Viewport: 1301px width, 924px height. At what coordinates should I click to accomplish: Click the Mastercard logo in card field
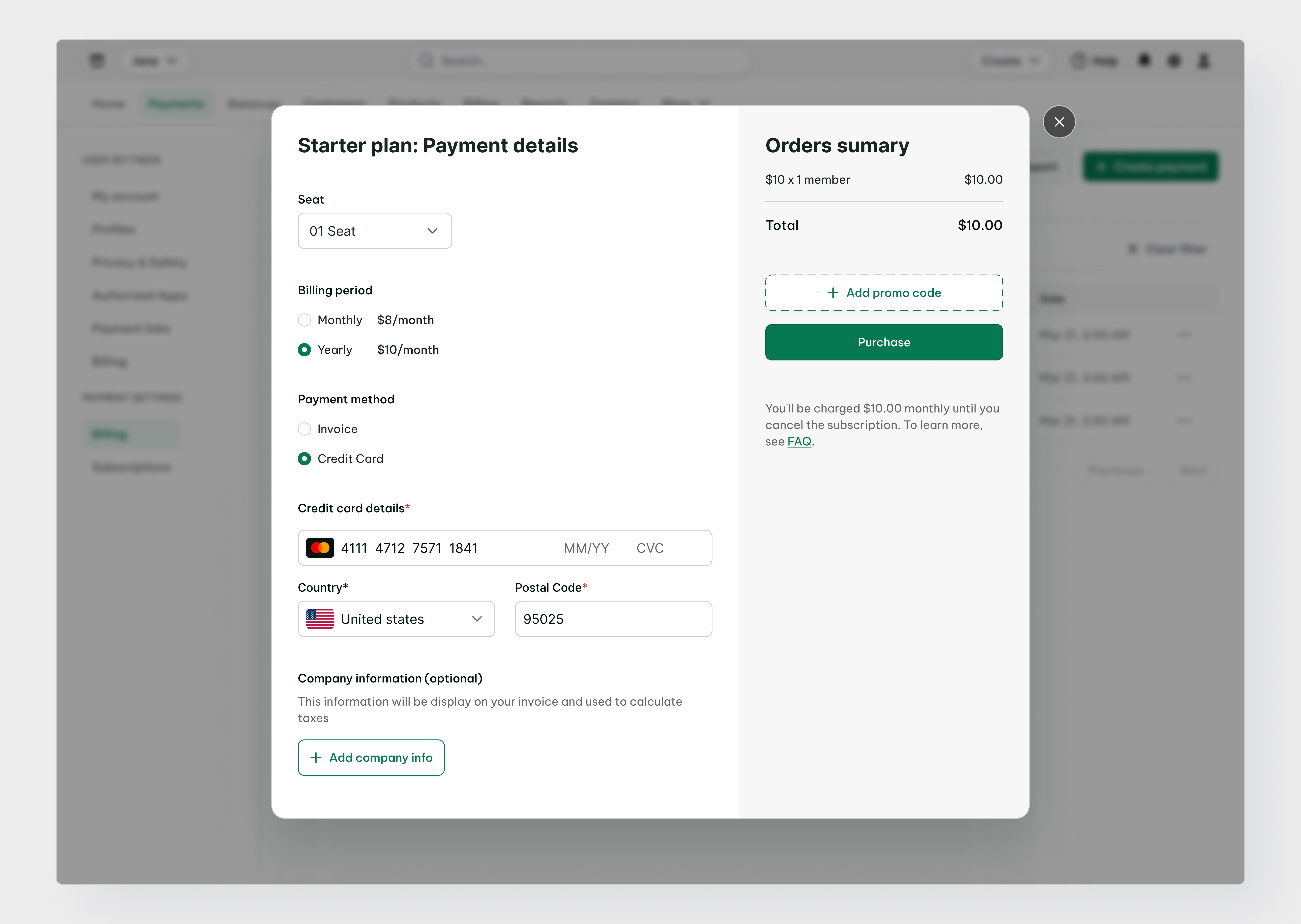pos(320,548)
